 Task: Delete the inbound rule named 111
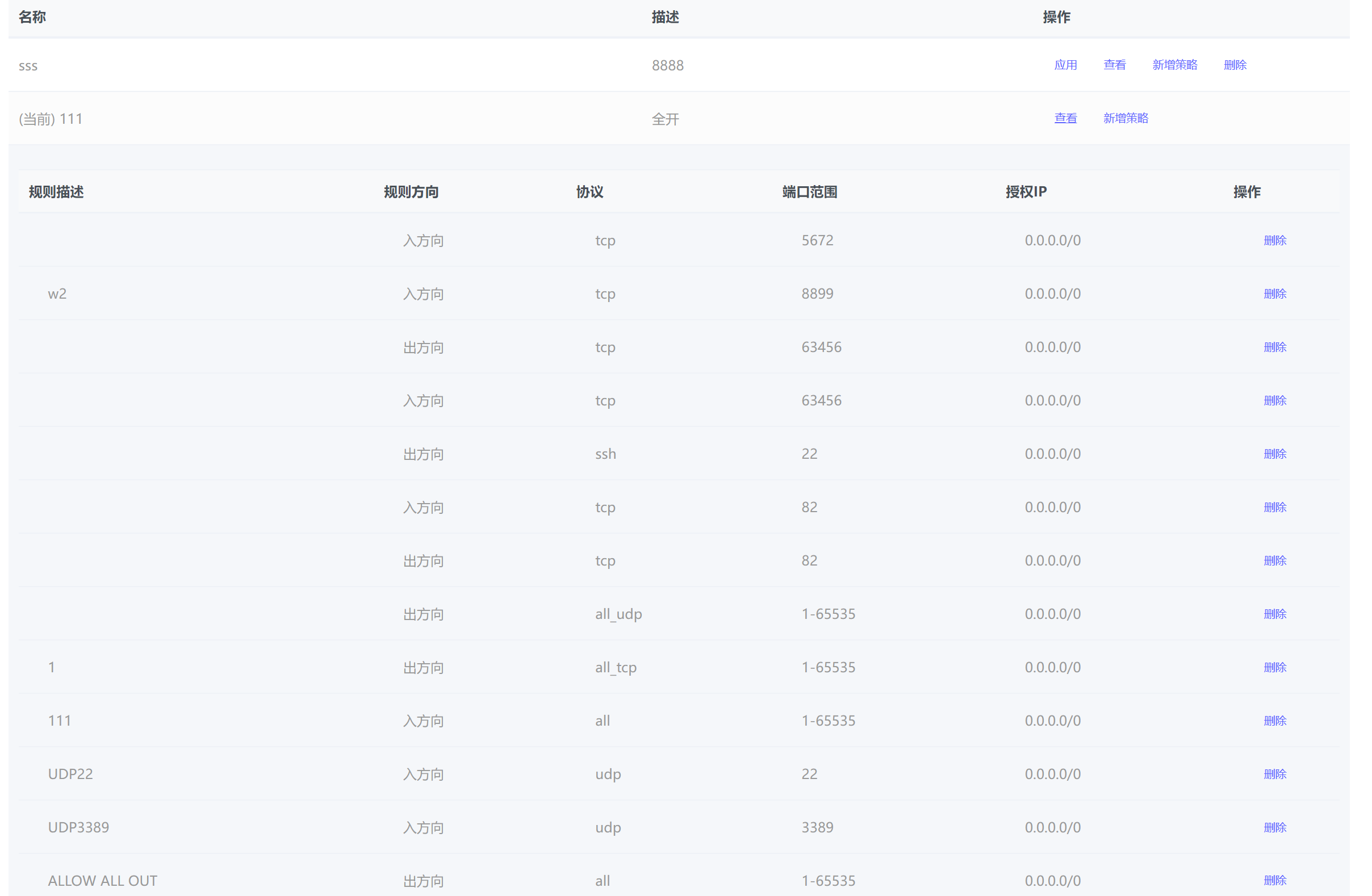[x=1274, y=720]
